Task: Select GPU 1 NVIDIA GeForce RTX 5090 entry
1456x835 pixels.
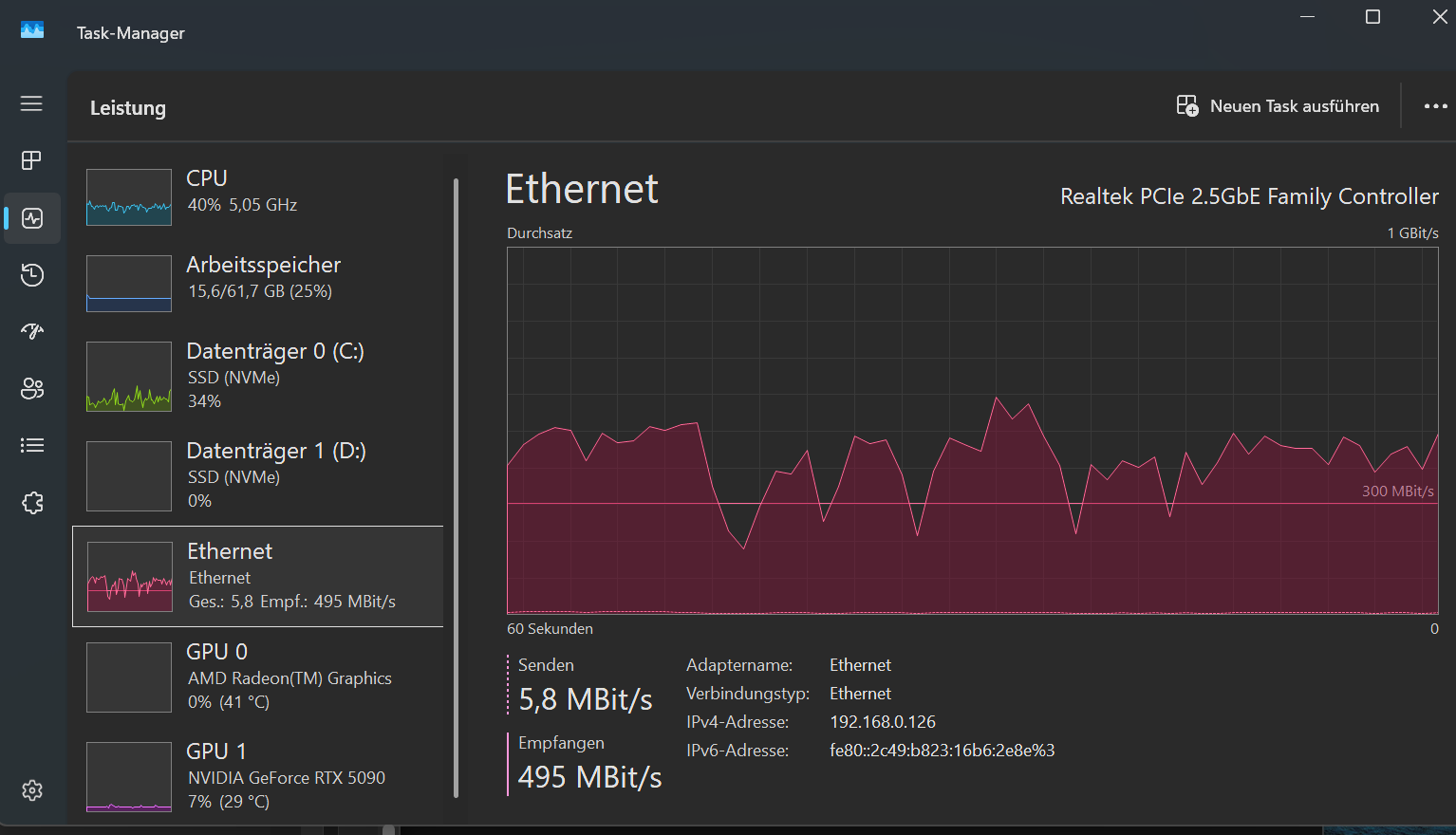Action: point(258,776)
